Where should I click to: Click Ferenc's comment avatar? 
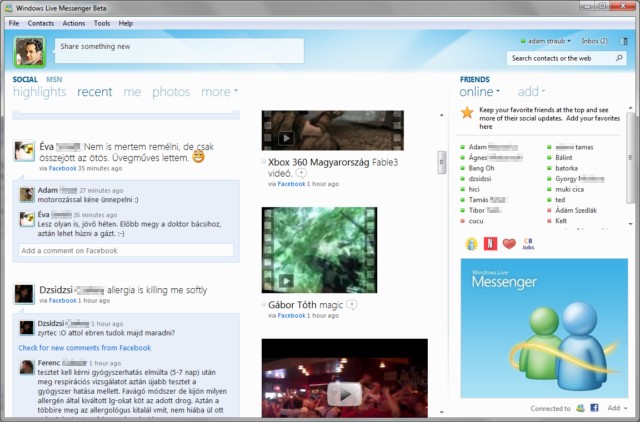(27, 367)
